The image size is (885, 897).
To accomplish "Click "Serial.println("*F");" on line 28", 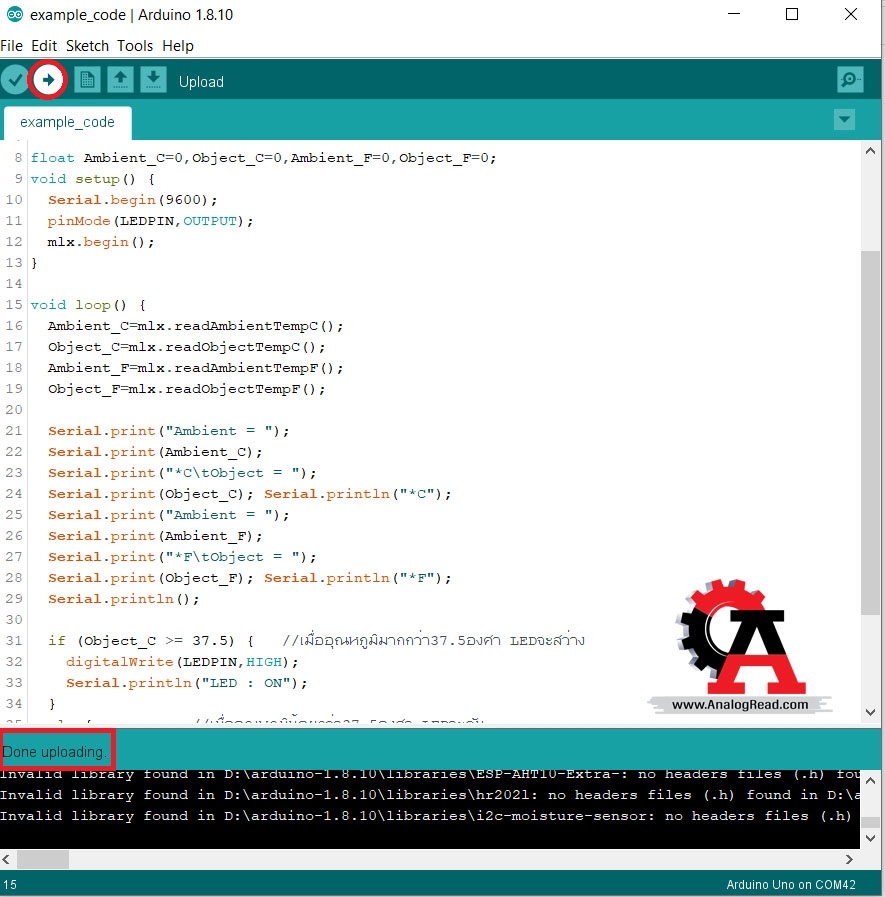I will [358, 578].
